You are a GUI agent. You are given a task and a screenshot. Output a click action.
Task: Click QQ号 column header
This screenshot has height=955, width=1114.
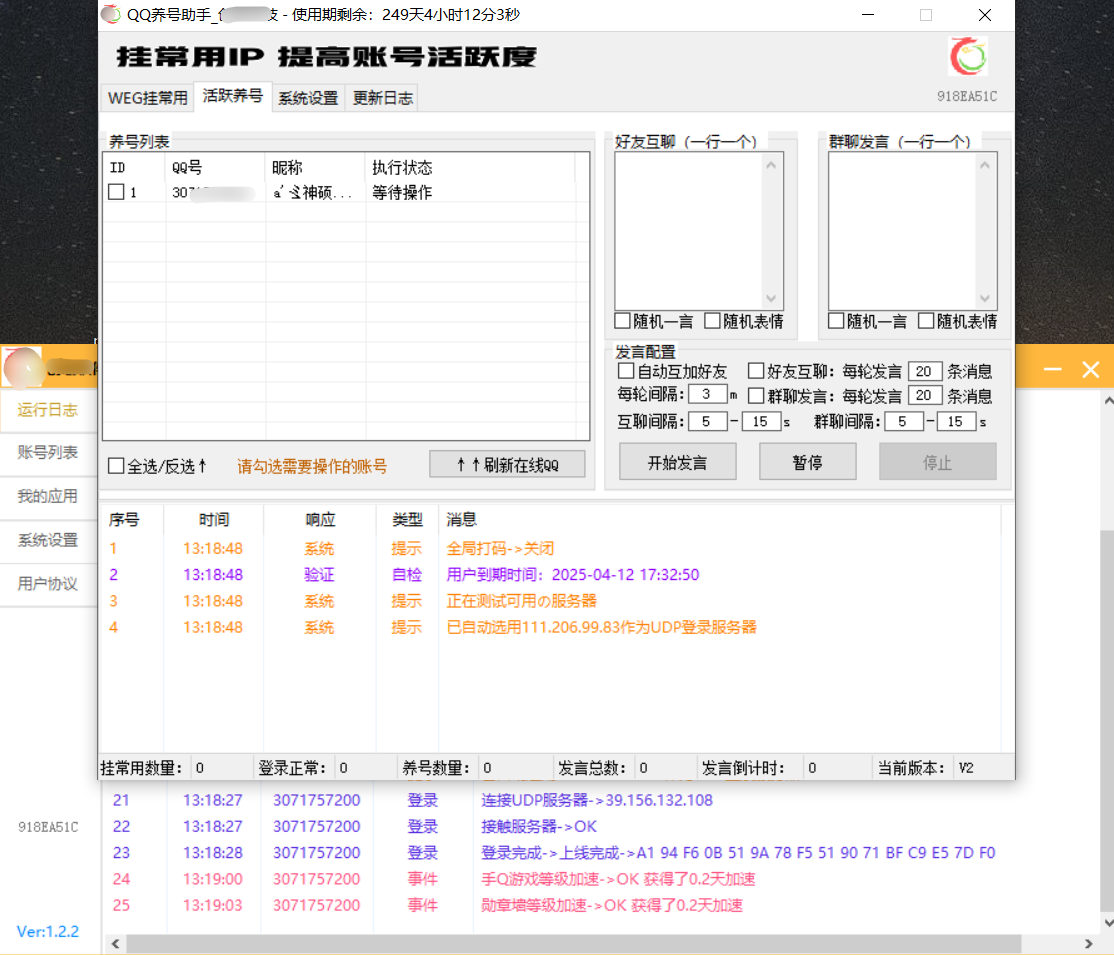(215, 168)
